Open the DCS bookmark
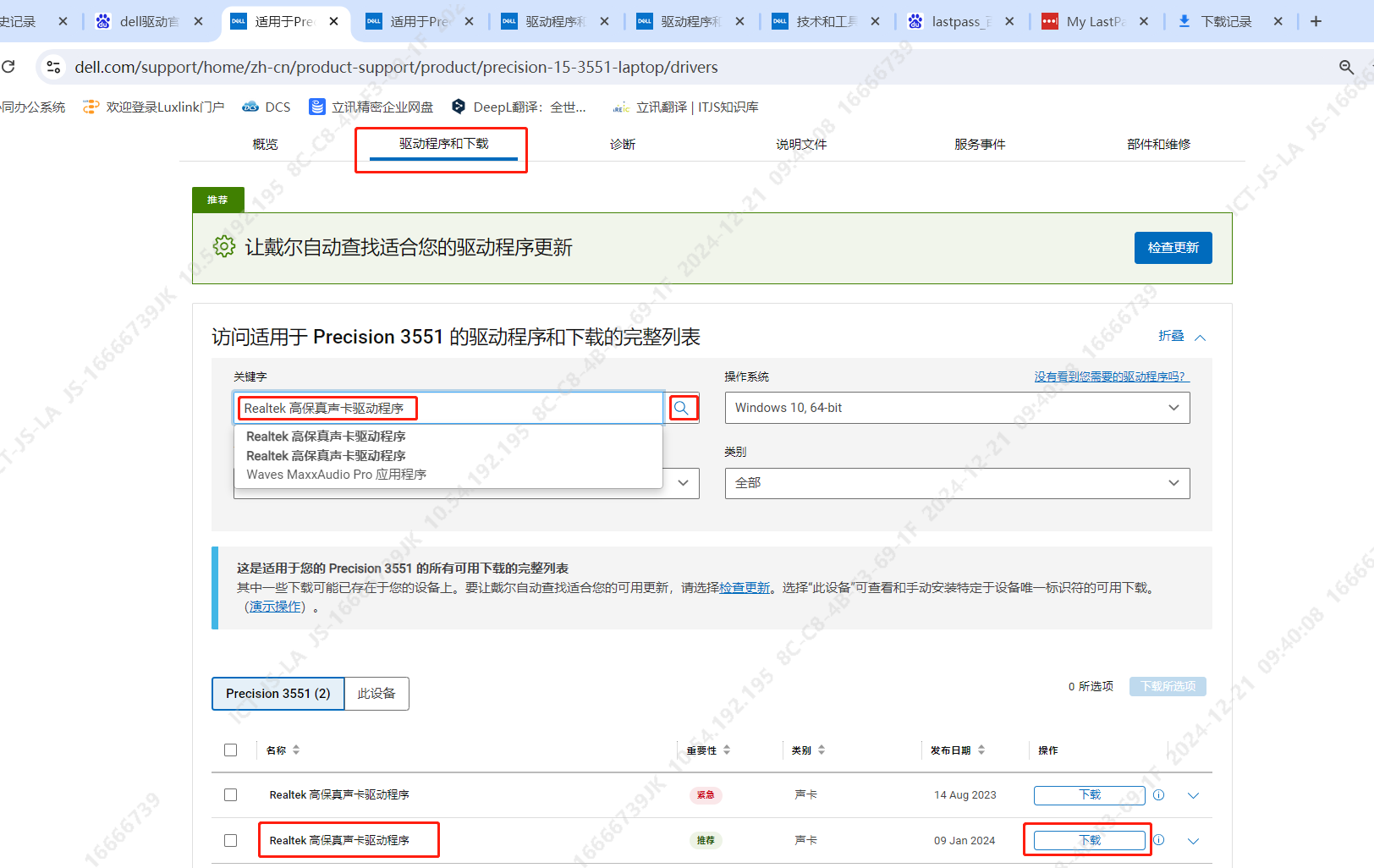 [x=267, y=107]
